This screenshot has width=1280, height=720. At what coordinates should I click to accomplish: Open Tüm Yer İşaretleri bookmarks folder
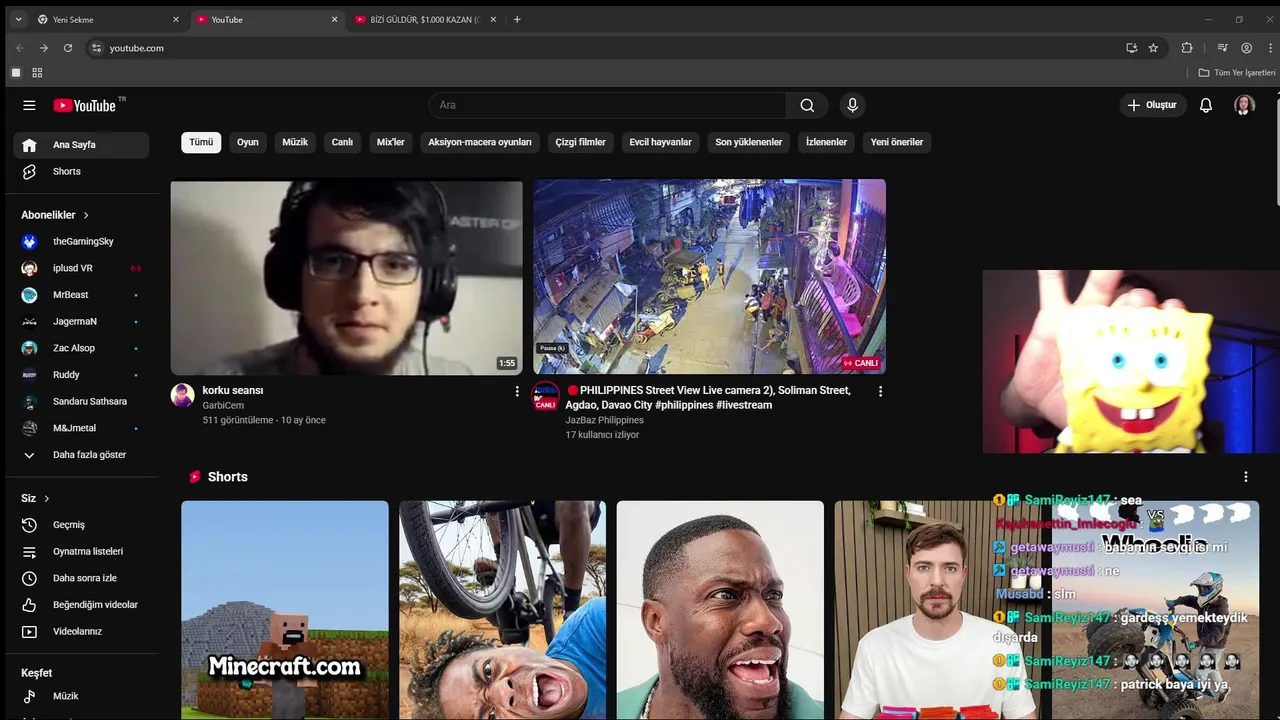pos(1237,73)
